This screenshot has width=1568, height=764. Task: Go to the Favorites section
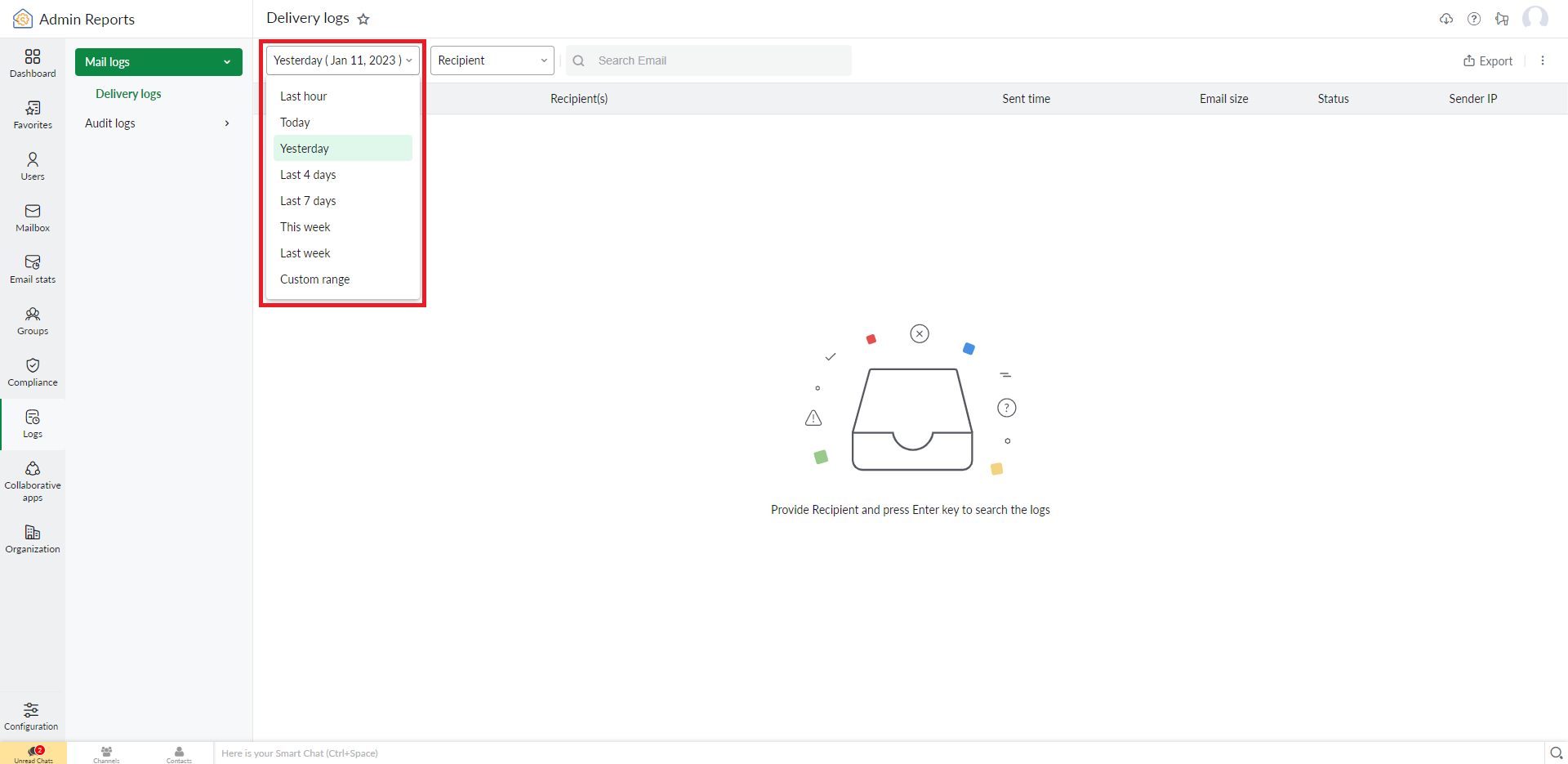pyautogui.click(x=33, y=114)
